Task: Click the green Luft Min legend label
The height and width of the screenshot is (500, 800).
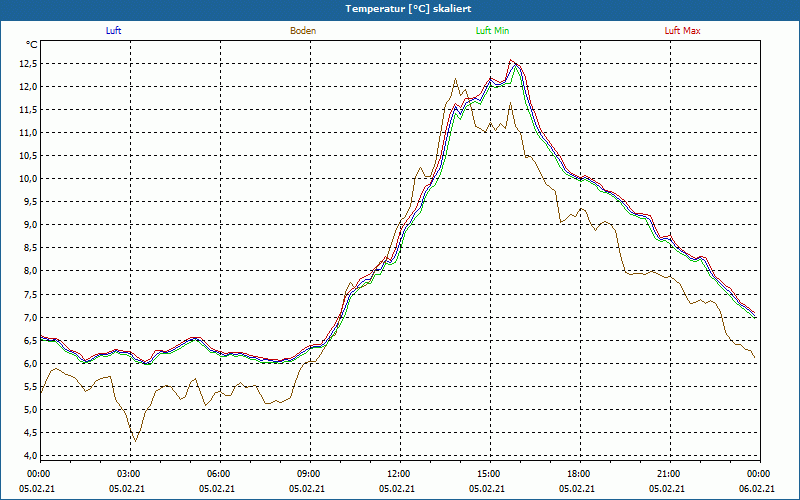Action: click(x=492, y=31)
